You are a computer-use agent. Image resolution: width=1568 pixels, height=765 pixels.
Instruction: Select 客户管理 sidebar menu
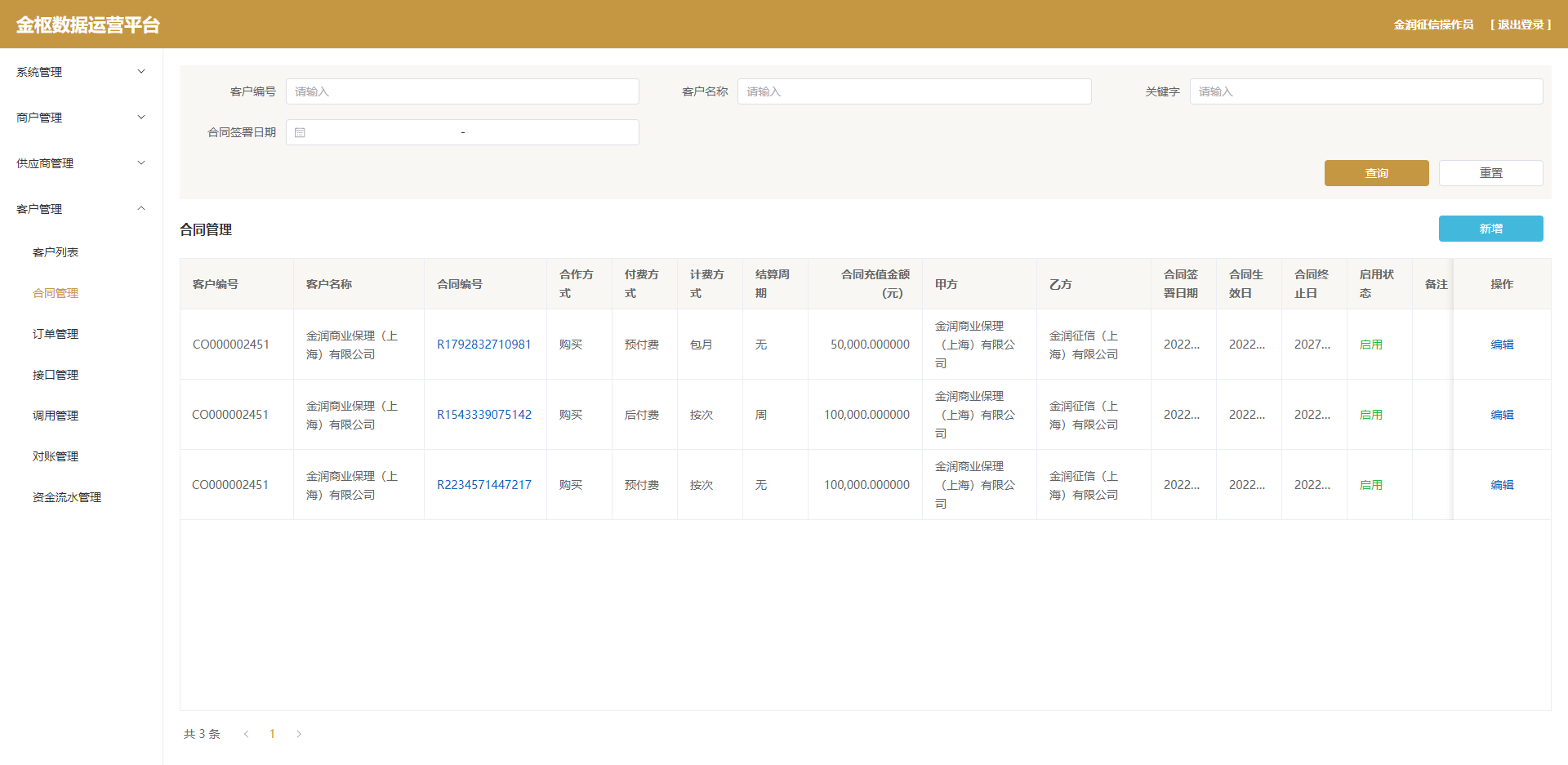[x=81, y=209]
